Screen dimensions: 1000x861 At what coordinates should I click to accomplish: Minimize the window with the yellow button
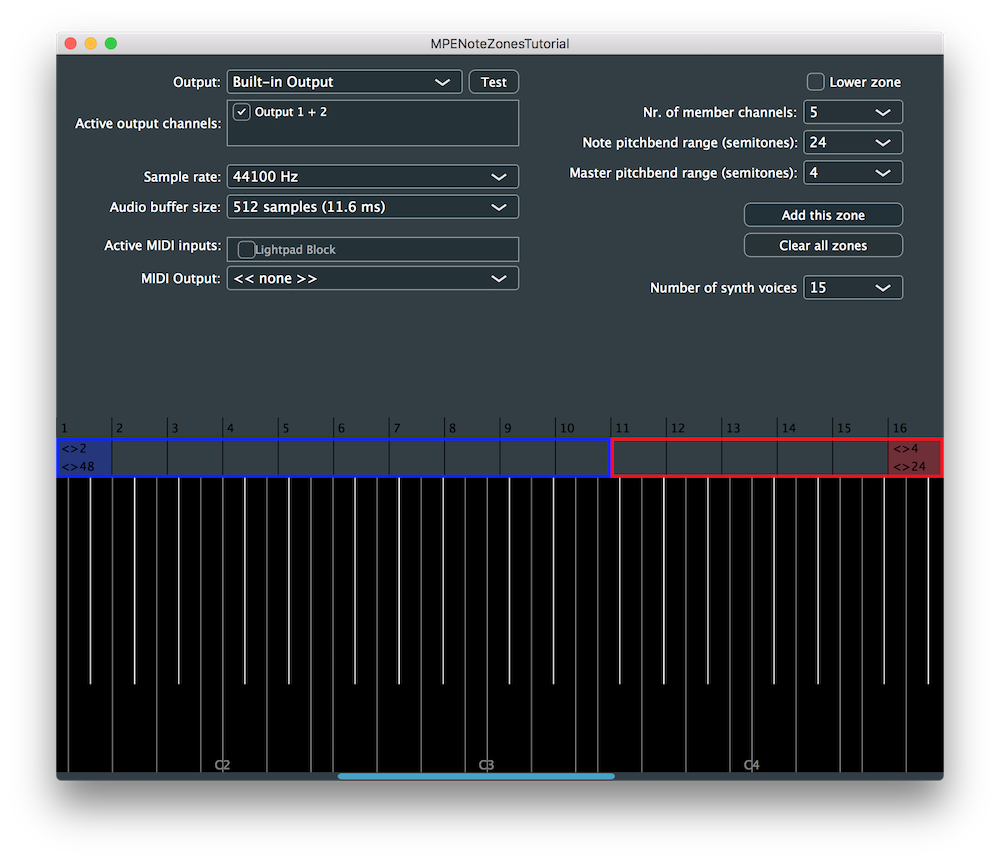[91, 43]
